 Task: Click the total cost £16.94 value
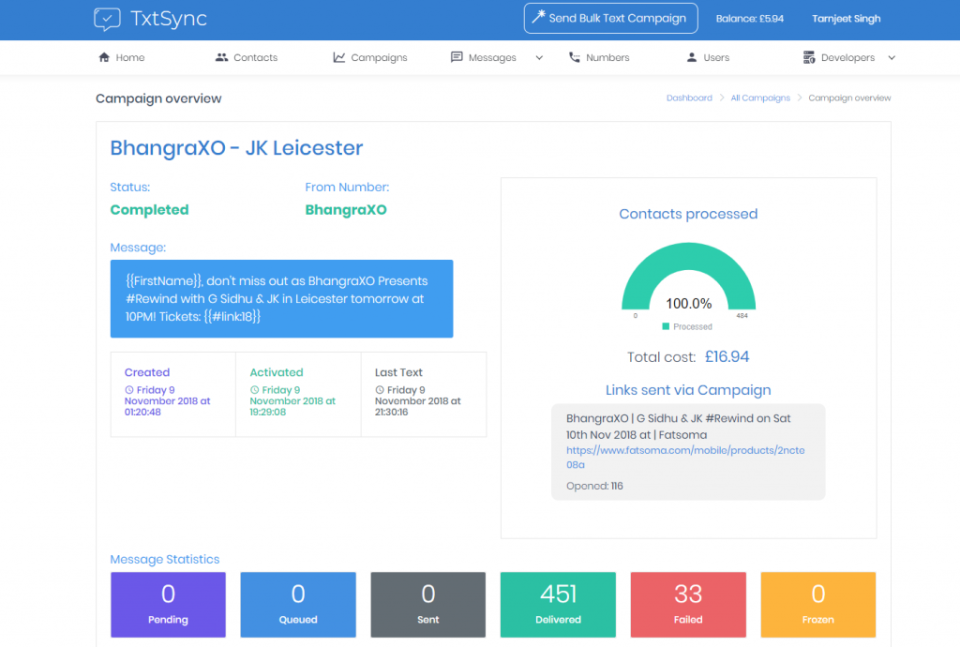point(727,357)
